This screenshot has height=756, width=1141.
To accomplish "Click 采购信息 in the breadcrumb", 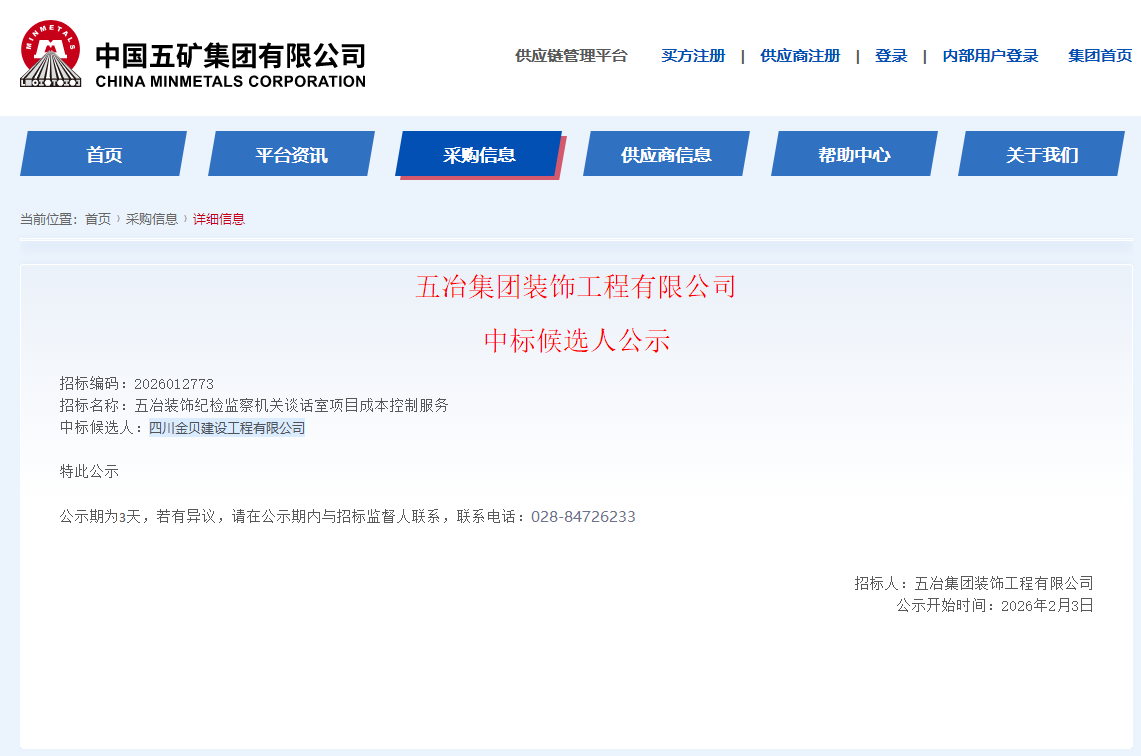I will tap(151, 219).
